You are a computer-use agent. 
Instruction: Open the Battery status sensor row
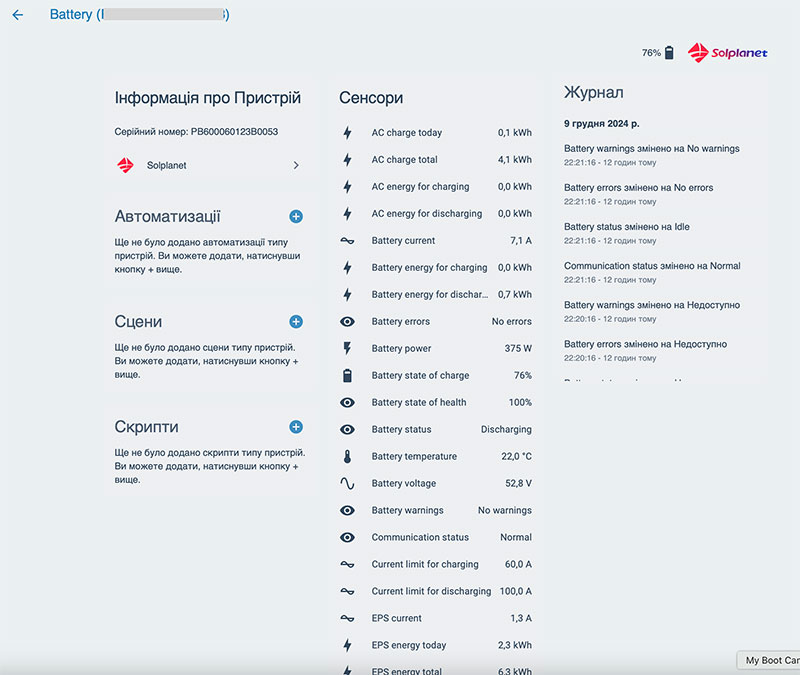(x=437, y=430)
